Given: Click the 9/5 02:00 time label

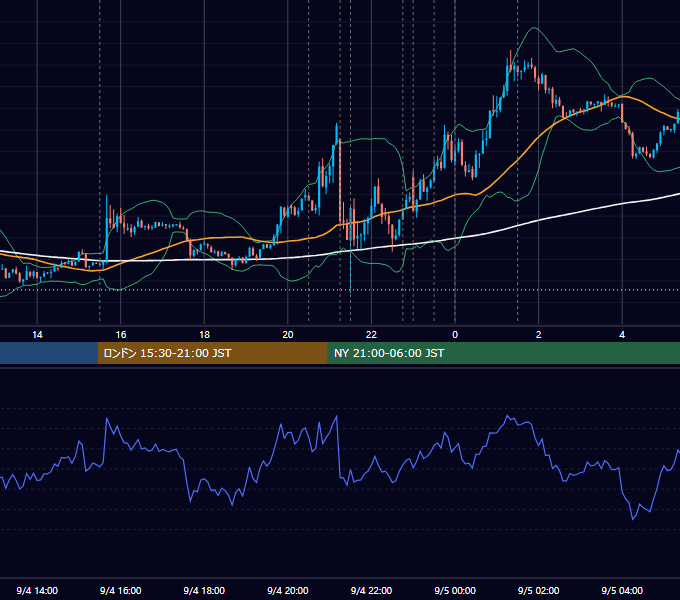Looking at the screenshot, I should coord(539,590).
